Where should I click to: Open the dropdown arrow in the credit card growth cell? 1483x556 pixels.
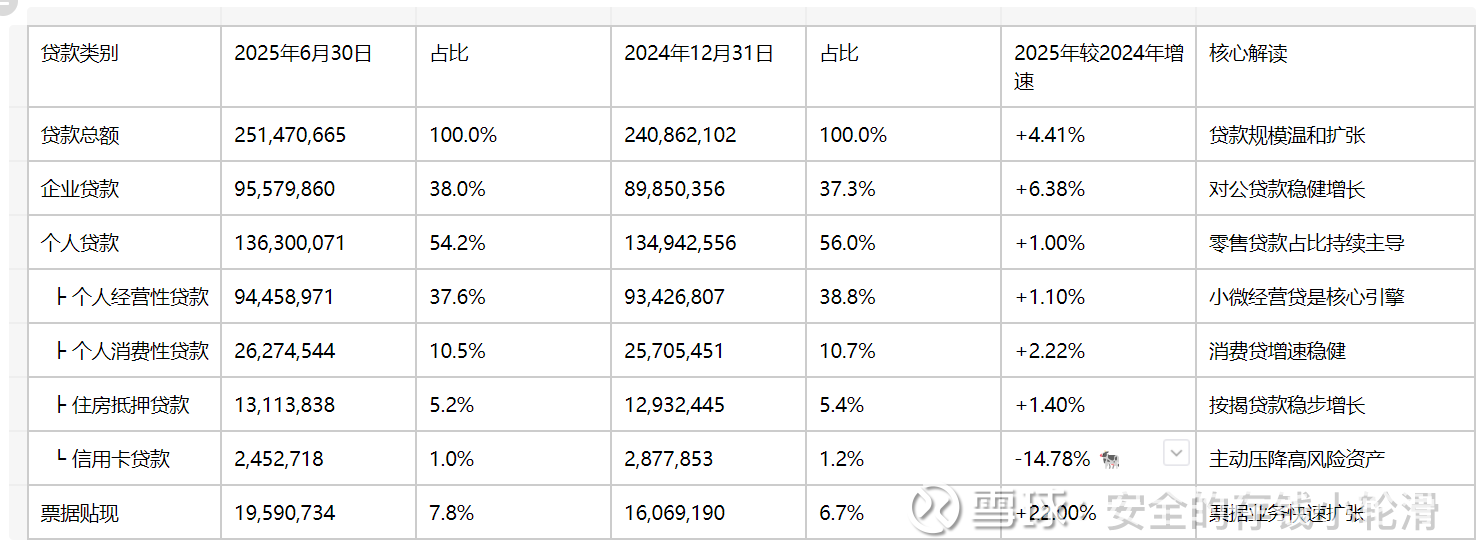click(x=1176, y=454)
